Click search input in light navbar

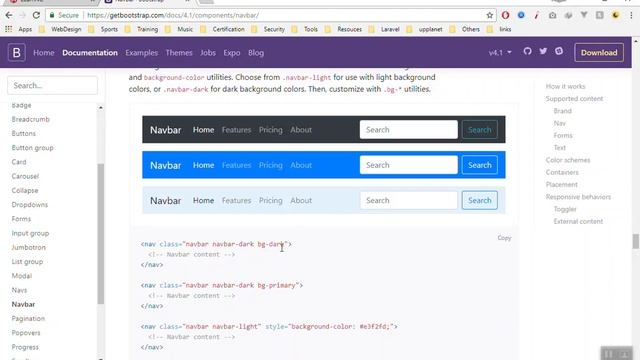point(409,200)
